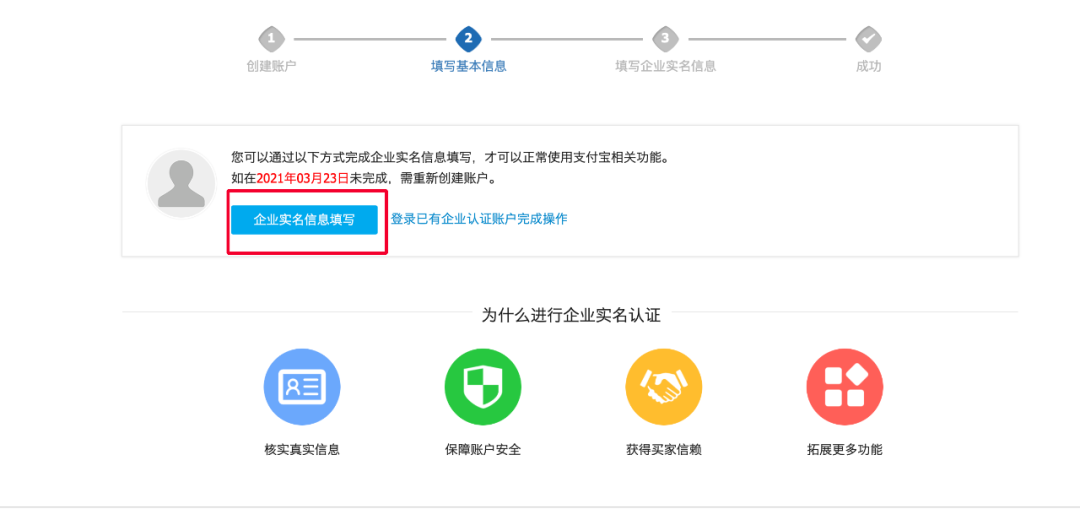This screenshot has width=1080, height=520.
Task: Select the 创建账户 step label
Action: pyautogui.click(x=271, y=67)
